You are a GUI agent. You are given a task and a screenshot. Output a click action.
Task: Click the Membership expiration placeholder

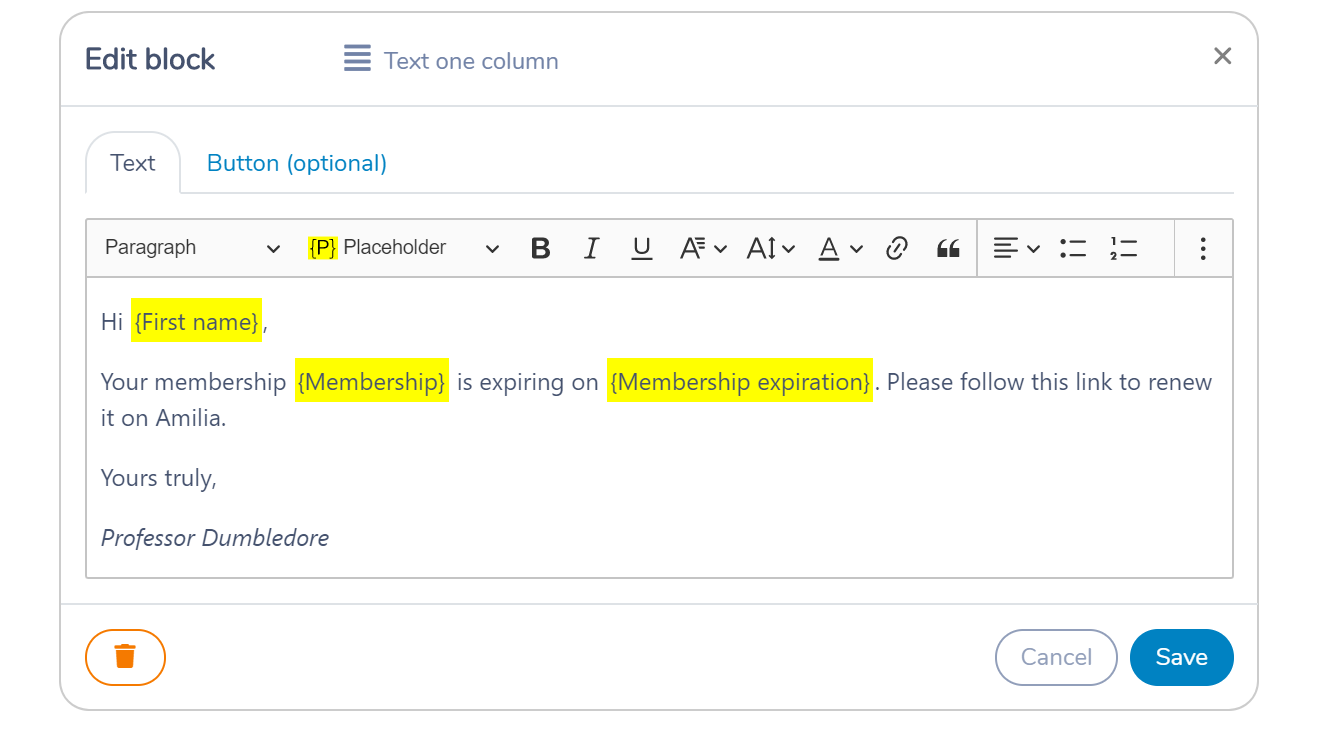(x=740, y=381)
